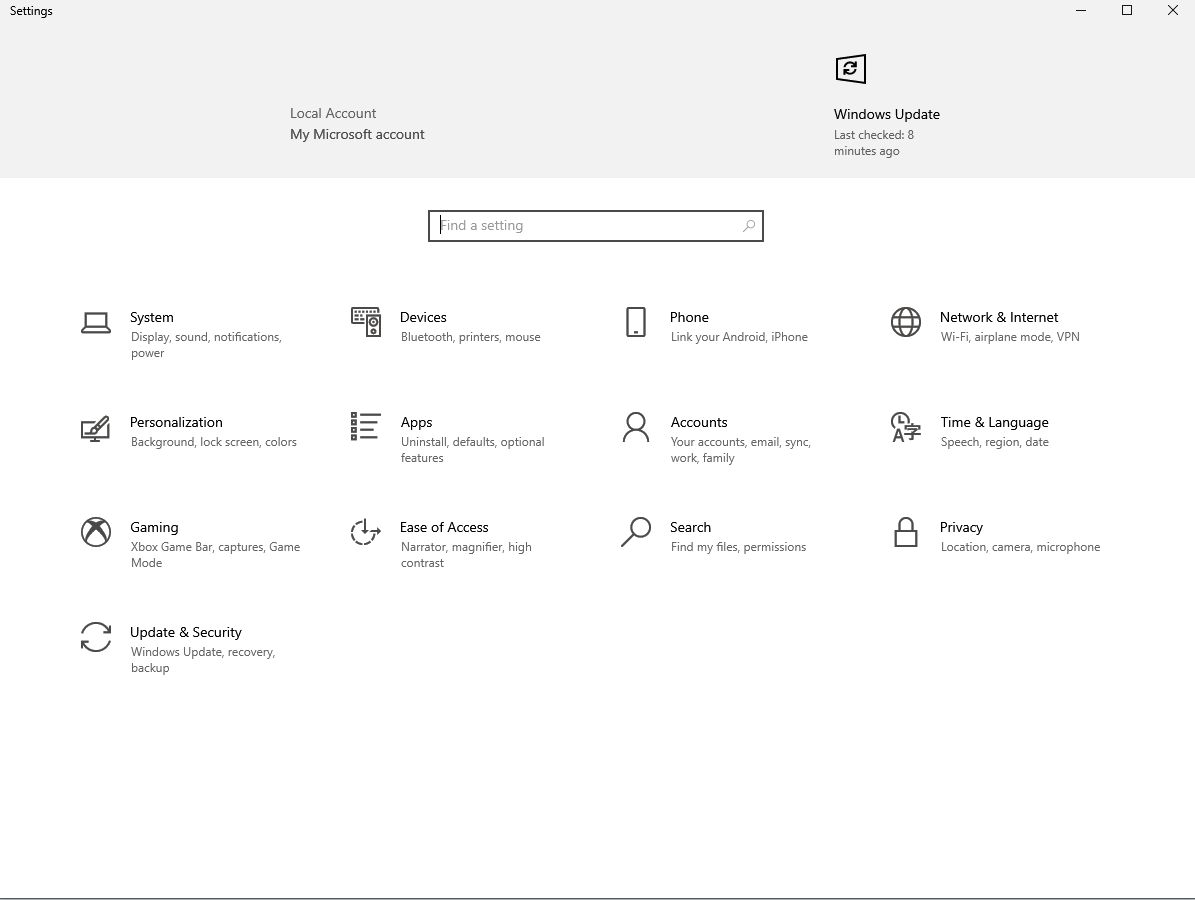Click the Time & Language icon
Viewport: 1195px width, 900px height.
pos(905,428)
